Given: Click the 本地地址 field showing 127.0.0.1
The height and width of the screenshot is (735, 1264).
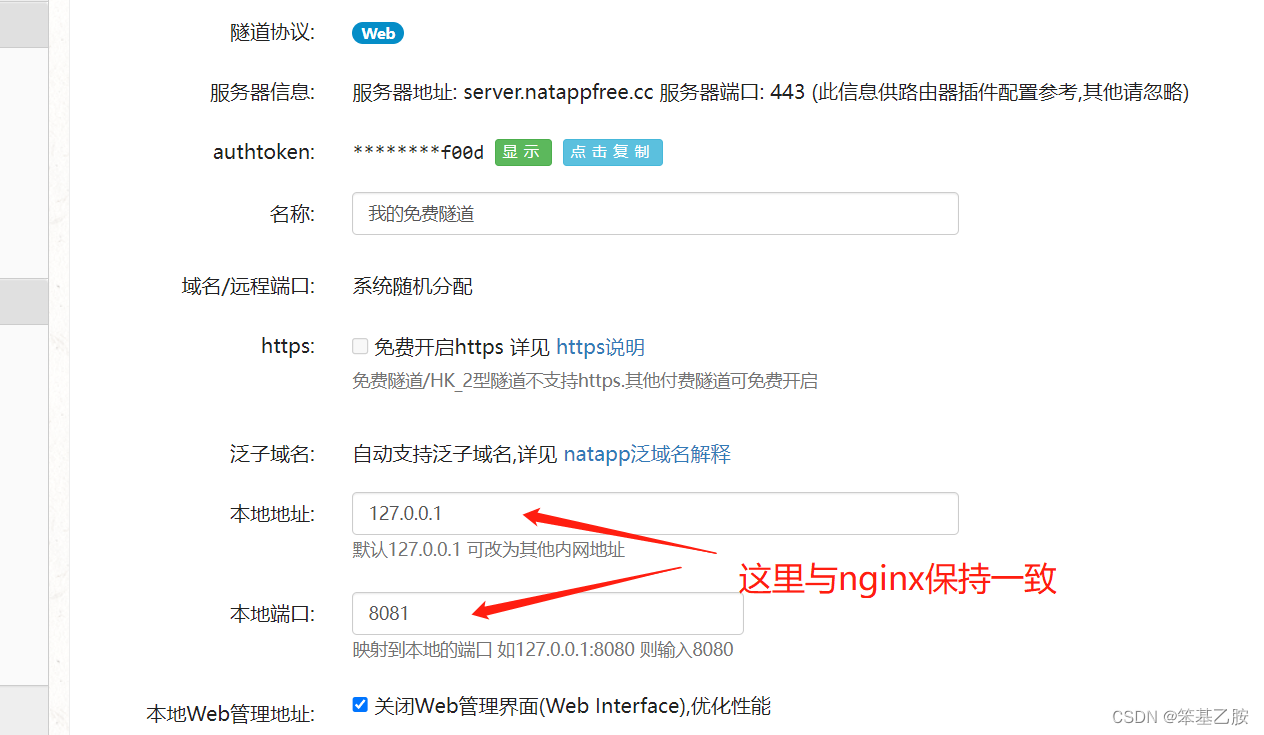Looking at the screenshot, I should [655, 513].
